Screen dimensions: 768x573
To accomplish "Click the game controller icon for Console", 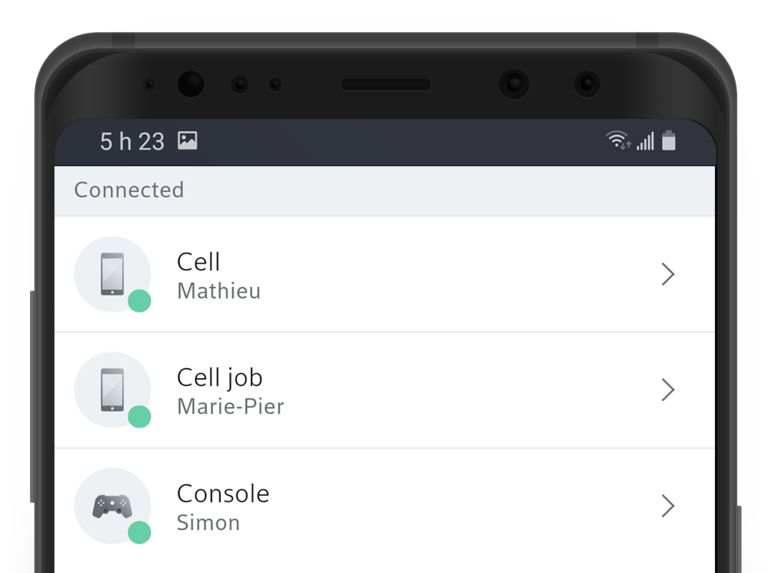I will [112, 505].
